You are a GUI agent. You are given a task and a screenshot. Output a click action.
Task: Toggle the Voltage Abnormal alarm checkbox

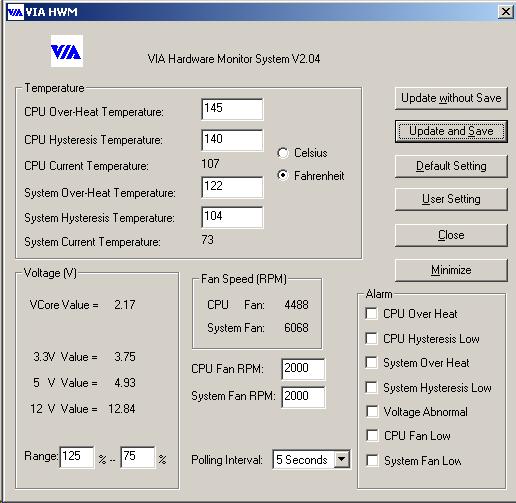(372, 411)
